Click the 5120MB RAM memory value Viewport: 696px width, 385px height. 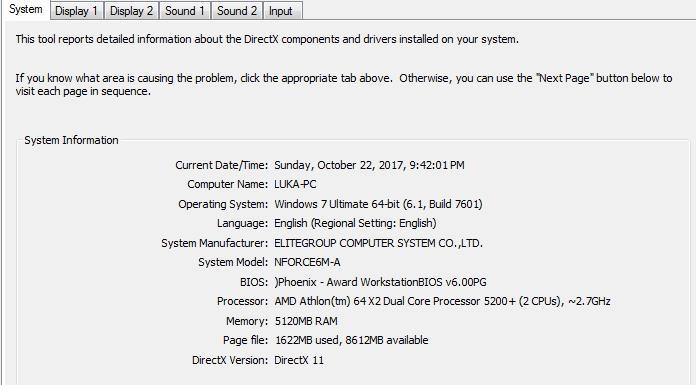pyautogui.click(x=306, y=321)
